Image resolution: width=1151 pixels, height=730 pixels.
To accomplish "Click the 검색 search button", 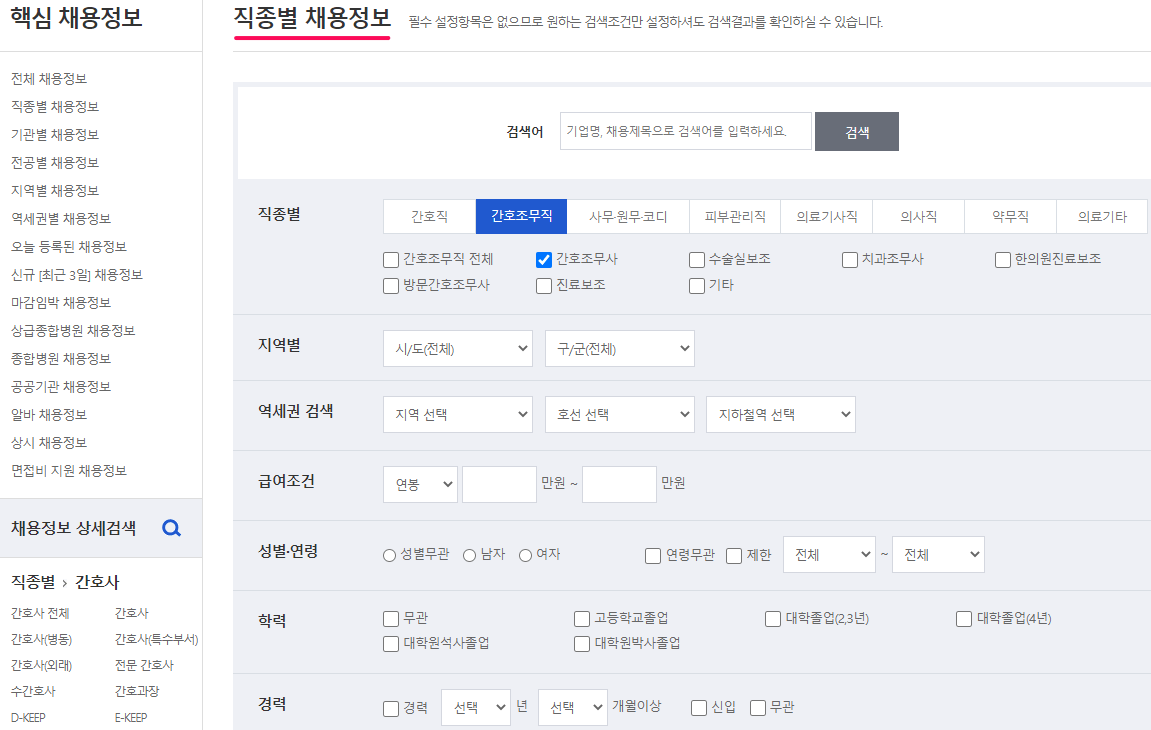I will [856, 131].
